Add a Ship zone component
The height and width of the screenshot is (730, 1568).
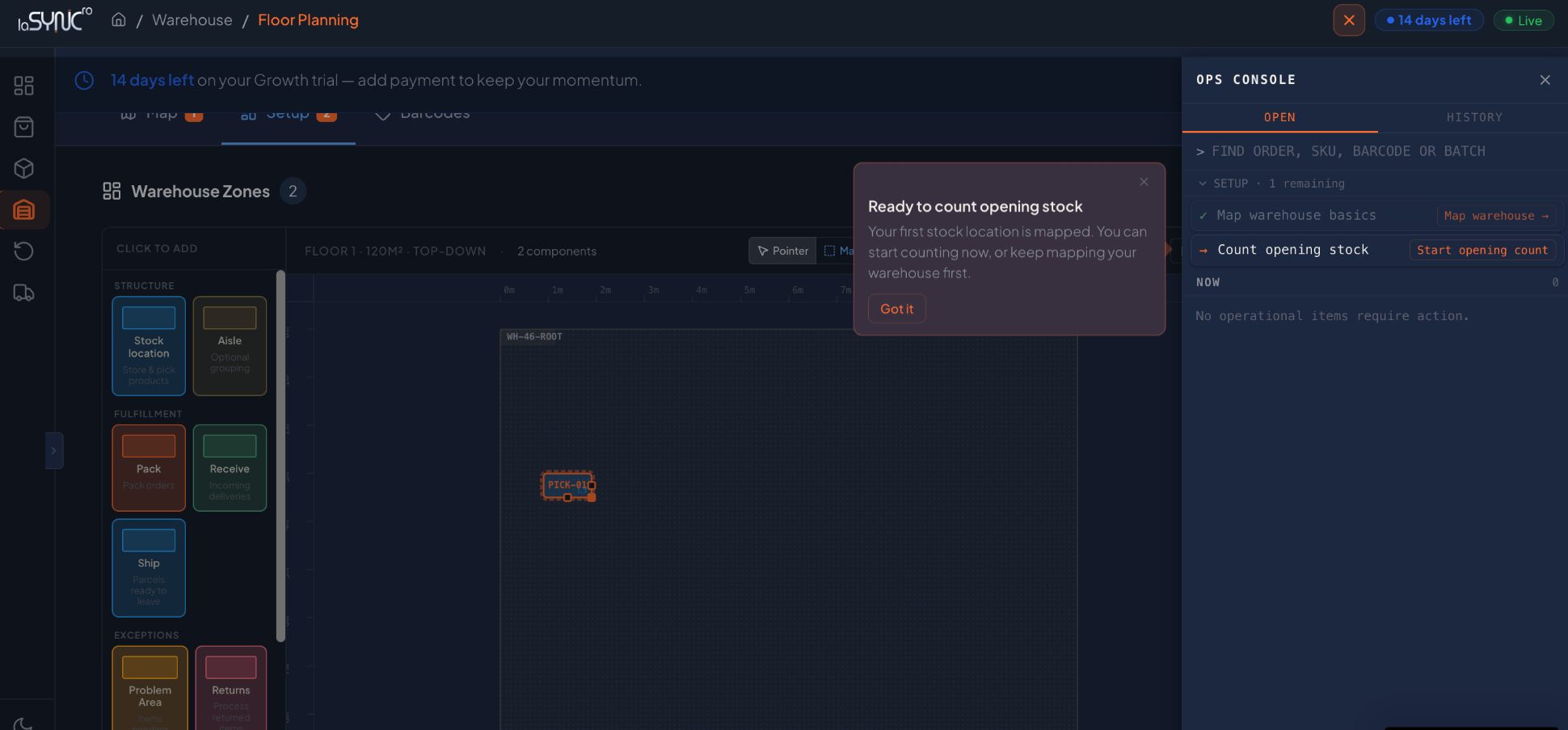[x=149, y=568]
